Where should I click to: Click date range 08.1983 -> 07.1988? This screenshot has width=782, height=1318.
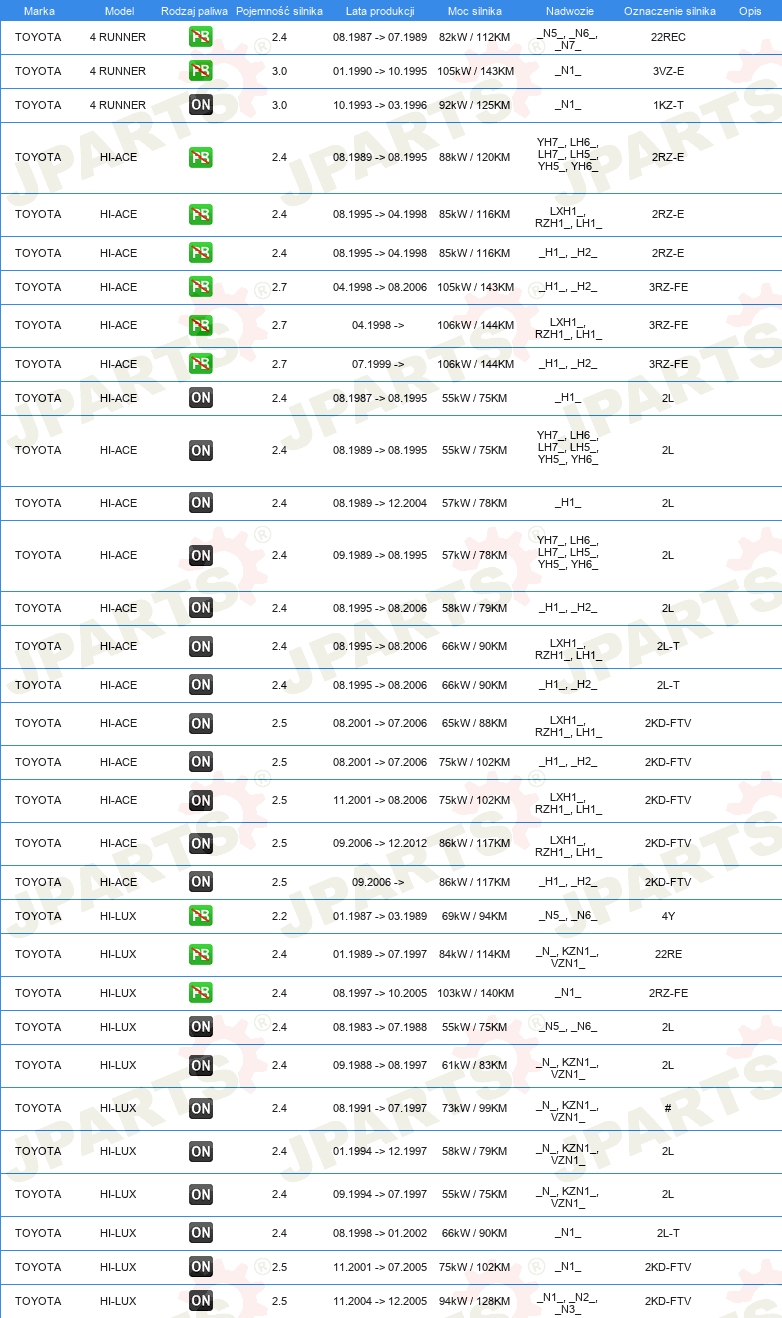(380, 1027)
